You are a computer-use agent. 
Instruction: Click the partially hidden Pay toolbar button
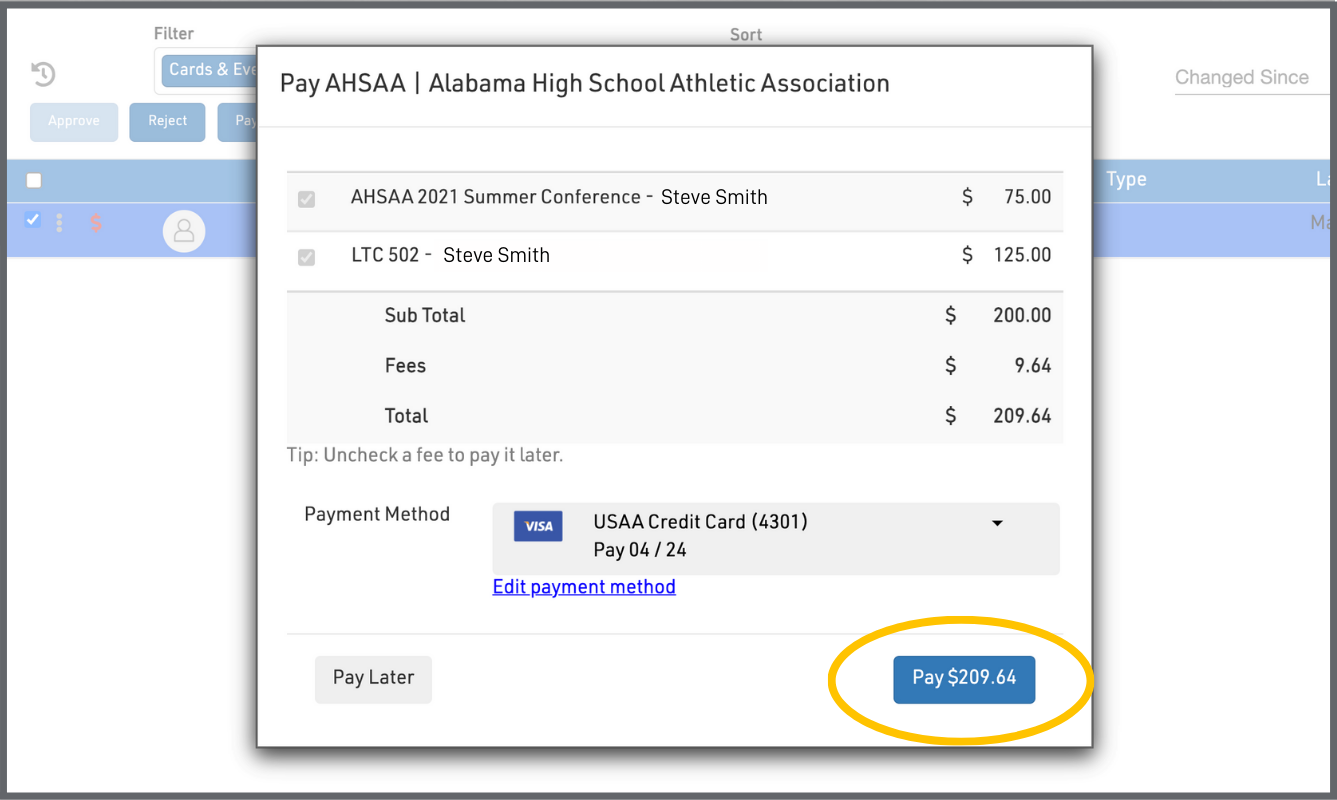coord(238,122)
